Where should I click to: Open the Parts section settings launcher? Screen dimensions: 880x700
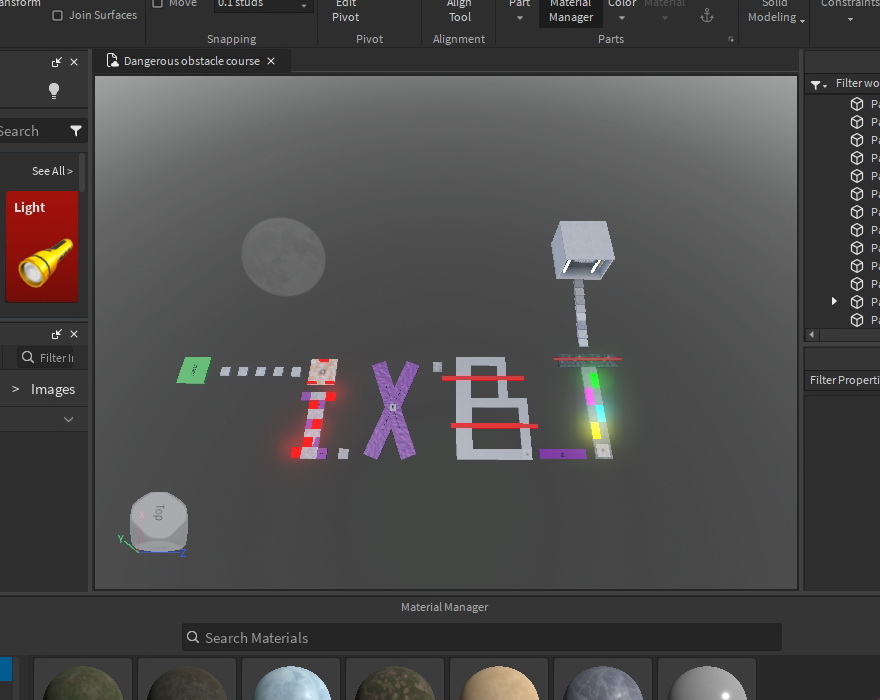(730, 39)
